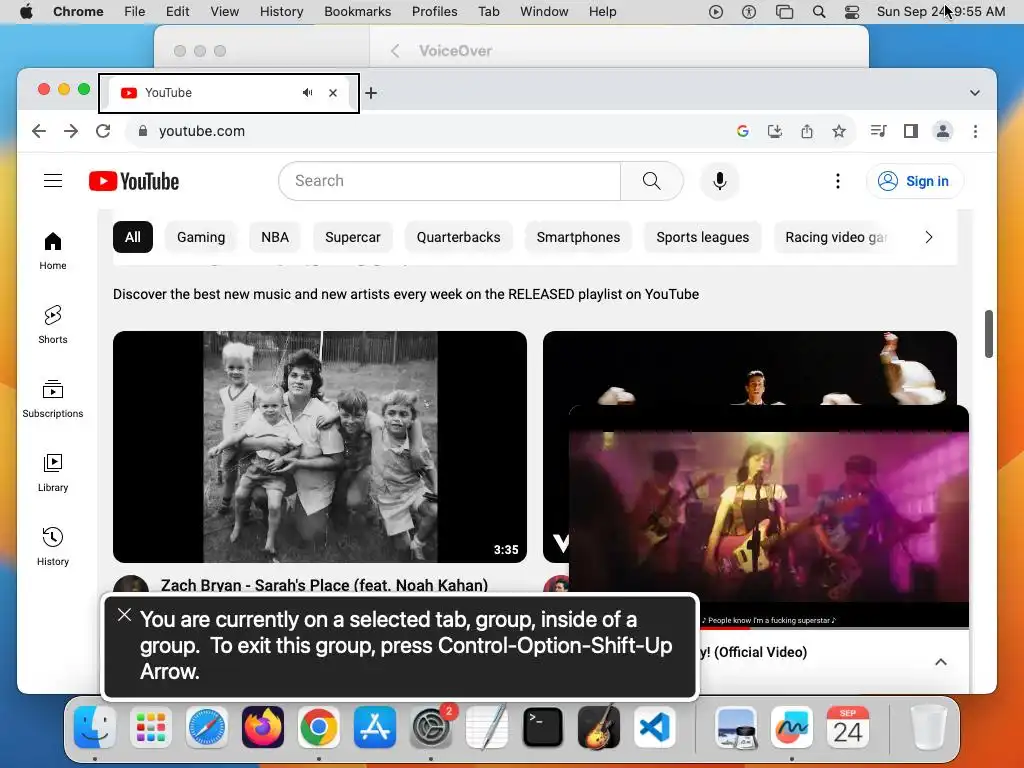Close the YouTube tab
The width and height of the screenshot is (1024, 768).
pos(333,93)
